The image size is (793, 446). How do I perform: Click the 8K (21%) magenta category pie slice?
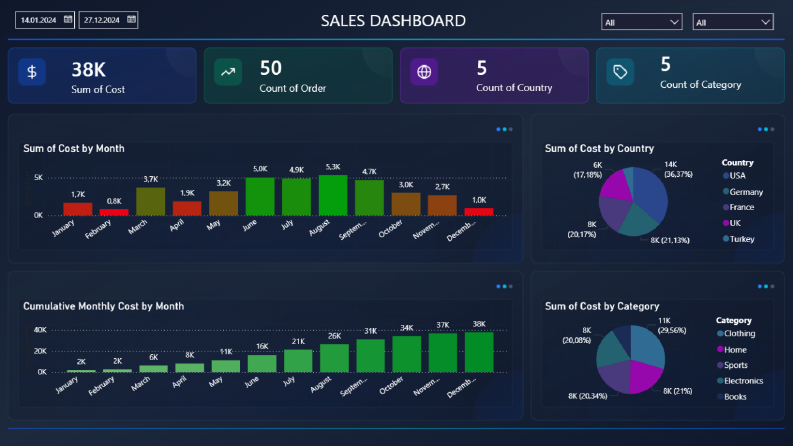[644, 375]
